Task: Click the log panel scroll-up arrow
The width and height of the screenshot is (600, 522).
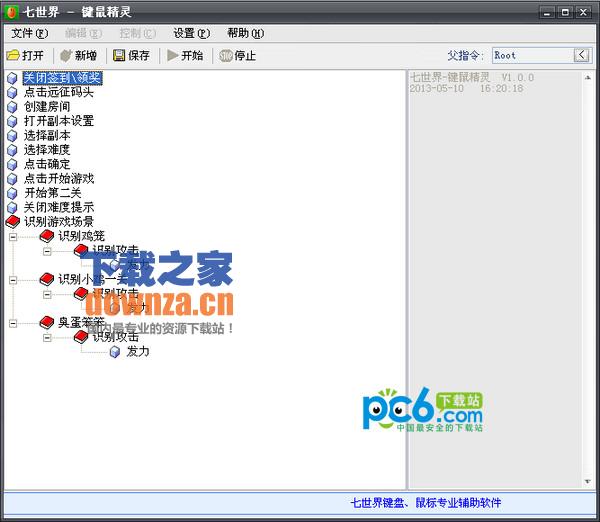Action: coord(587,78)
